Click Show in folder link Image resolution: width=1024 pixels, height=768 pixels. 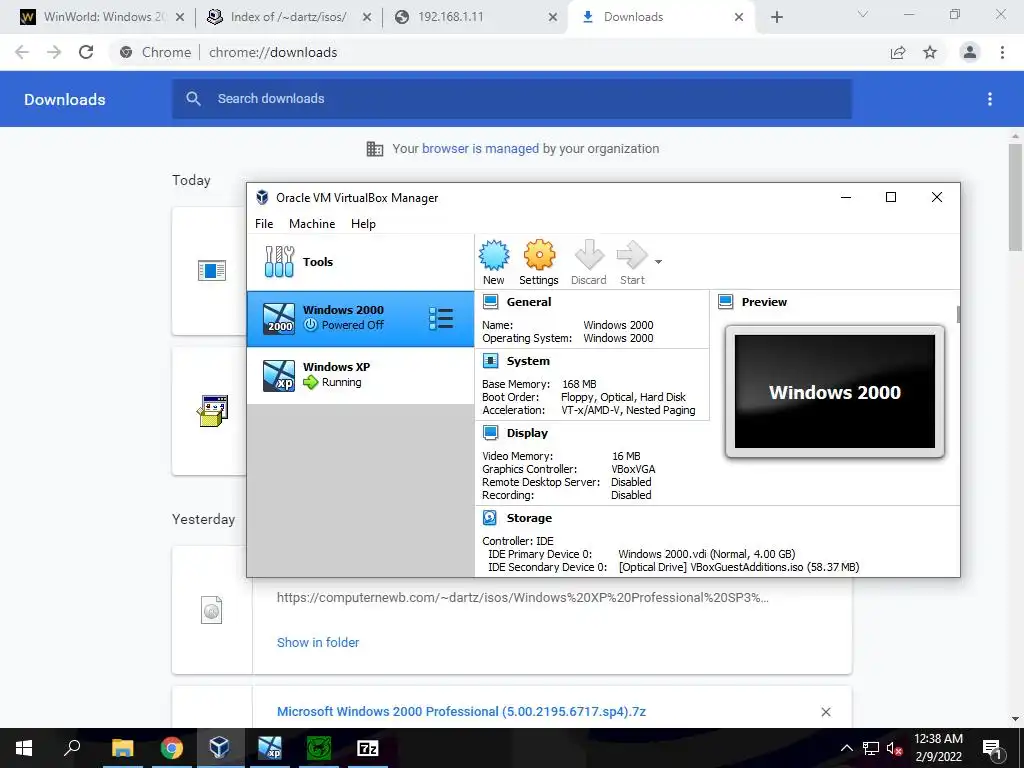point(318,643)
